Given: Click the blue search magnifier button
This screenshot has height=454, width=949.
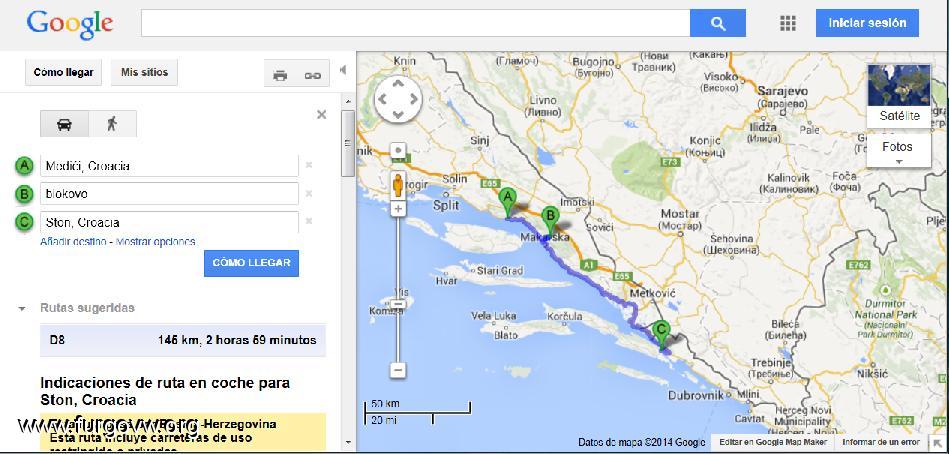Looking at the screenshot, I should click(x=717, y=24).
